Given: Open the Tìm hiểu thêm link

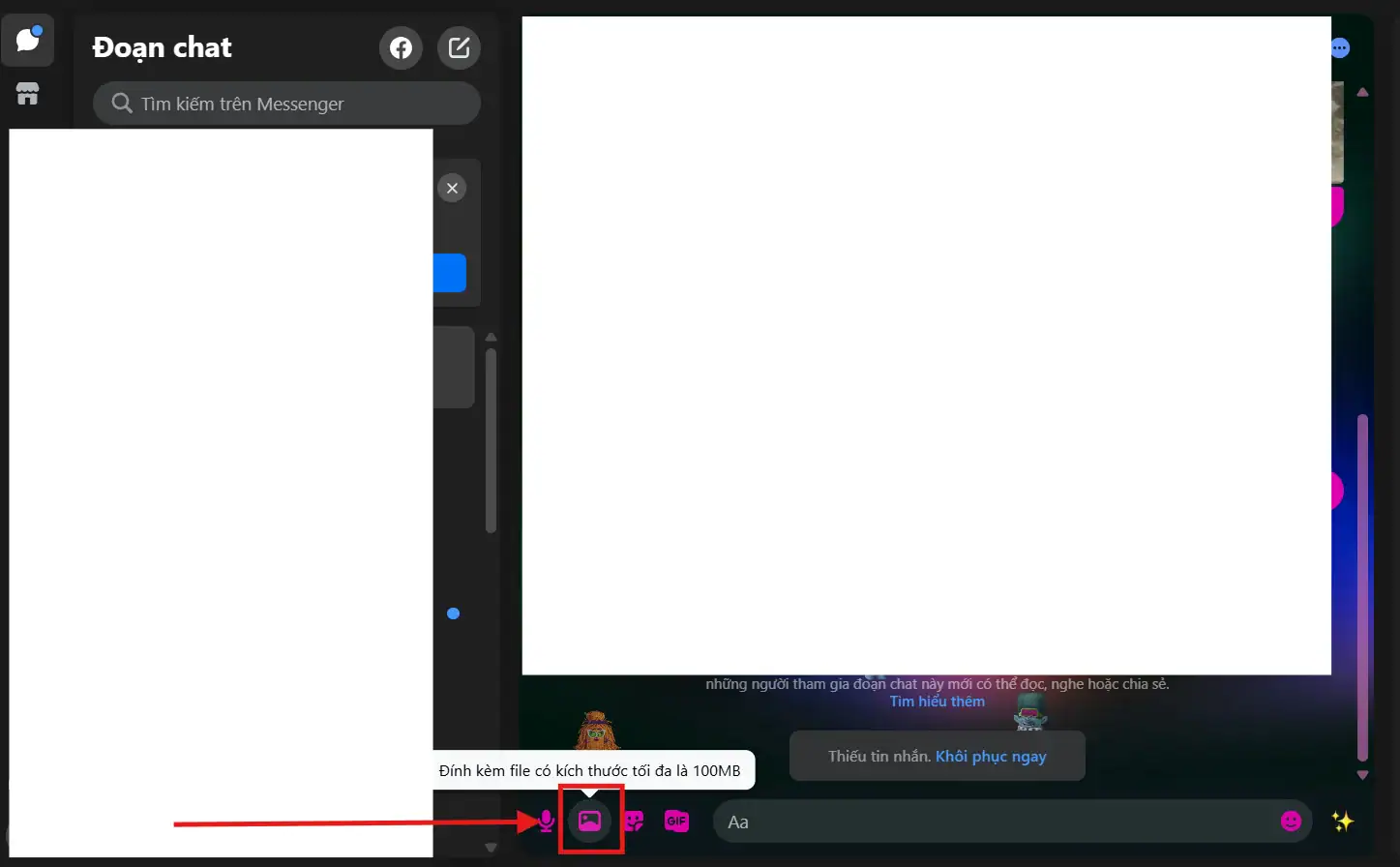Looking at the screenshot, I should [x=937, y=701].
